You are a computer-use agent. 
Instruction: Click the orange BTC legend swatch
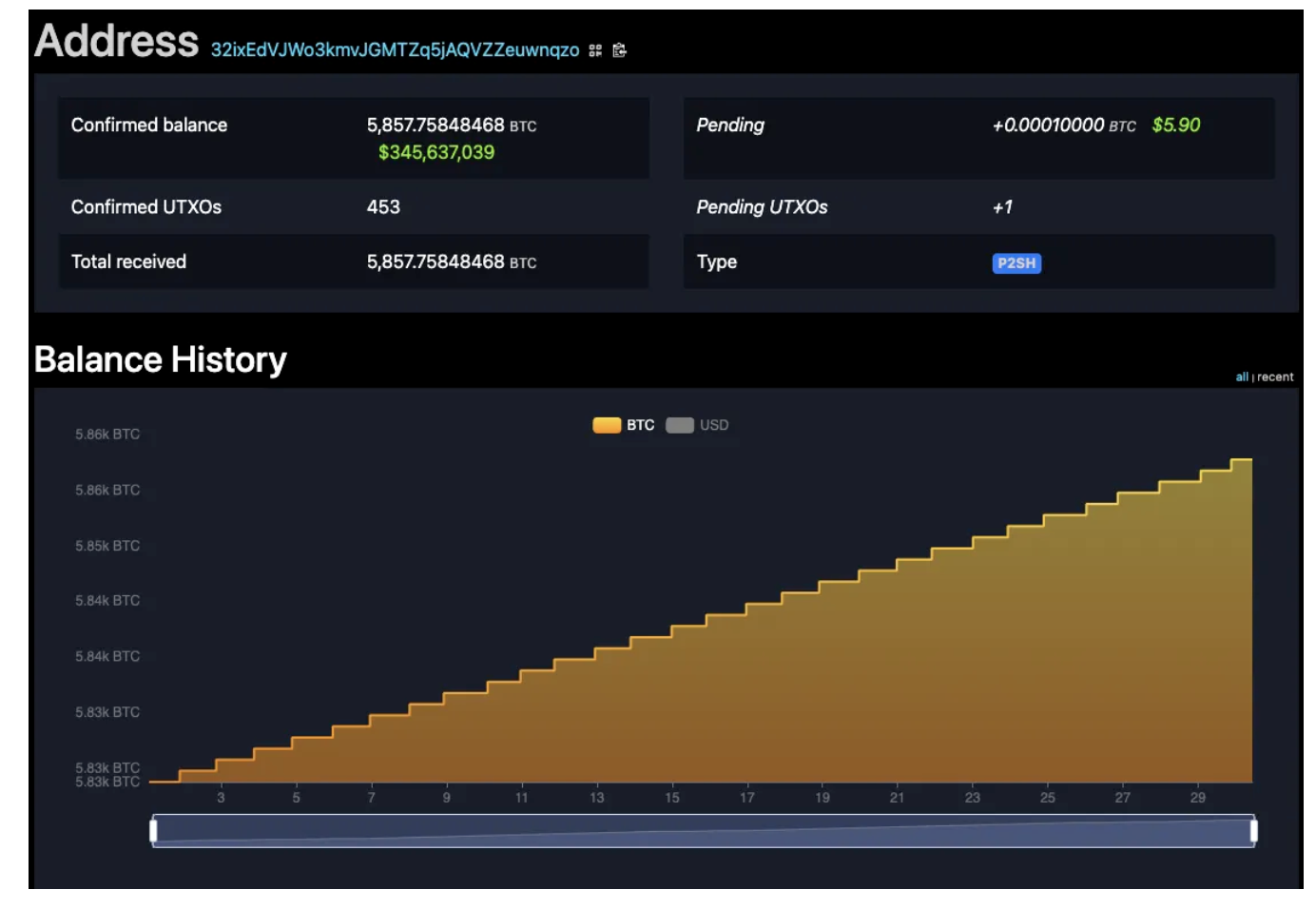click(x=607, y=425)
